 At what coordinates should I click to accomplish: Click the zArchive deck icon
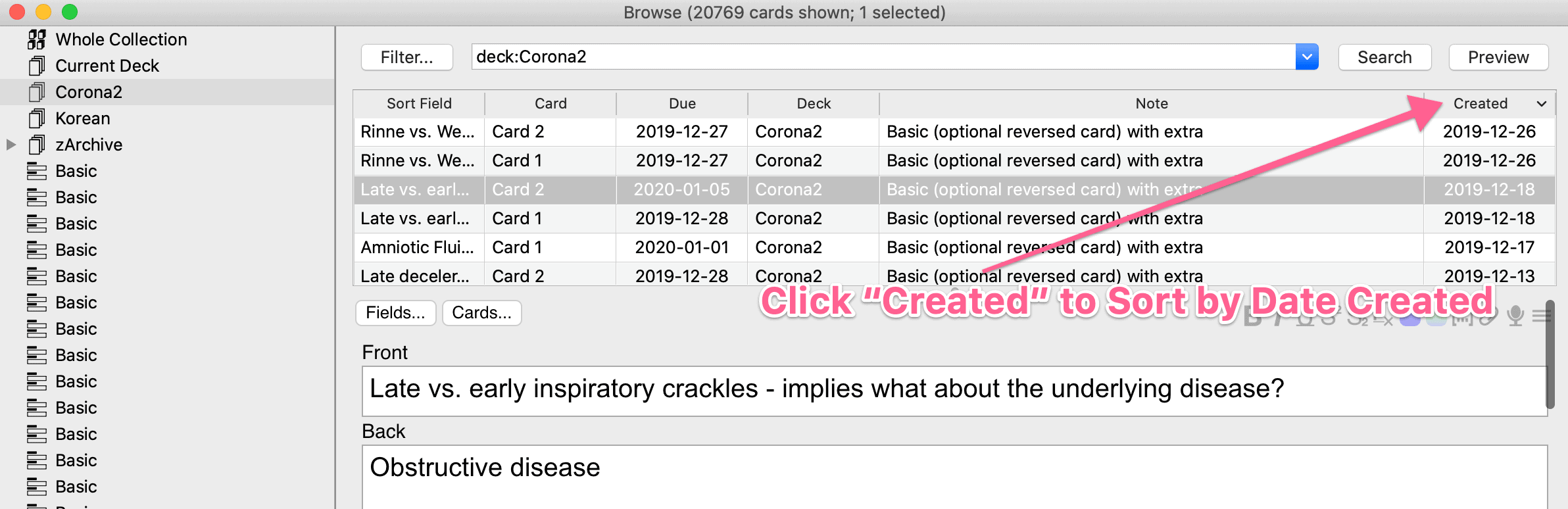pos(37,145)
